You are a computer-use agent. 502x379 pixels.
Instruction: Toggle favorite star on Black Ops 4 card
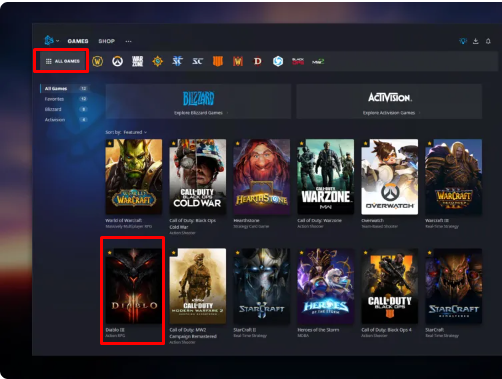tap(365, 253)
